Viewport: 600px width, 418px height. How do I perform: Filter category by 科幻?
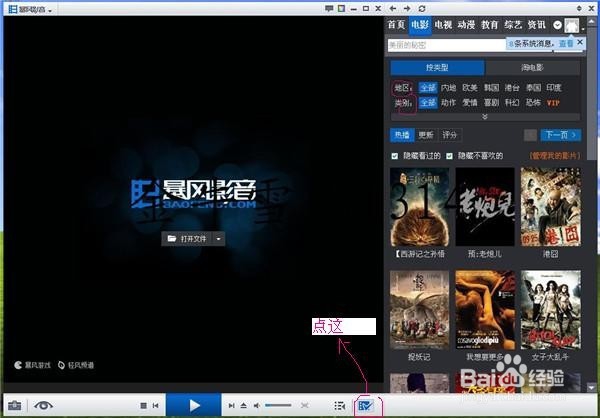[512, 103]
